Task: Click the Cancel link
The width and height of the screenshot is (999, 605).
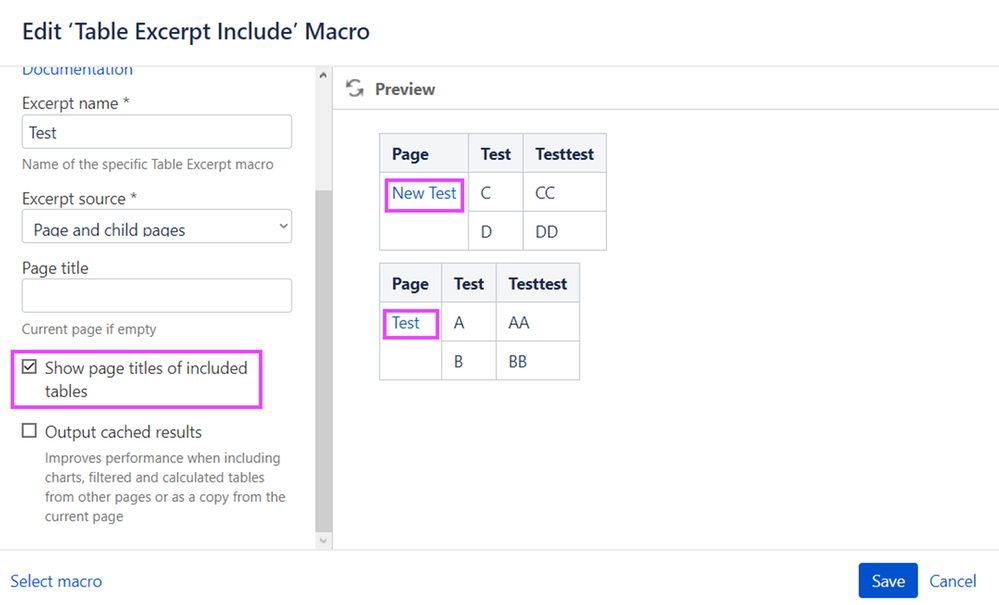Action: [952, 581]
